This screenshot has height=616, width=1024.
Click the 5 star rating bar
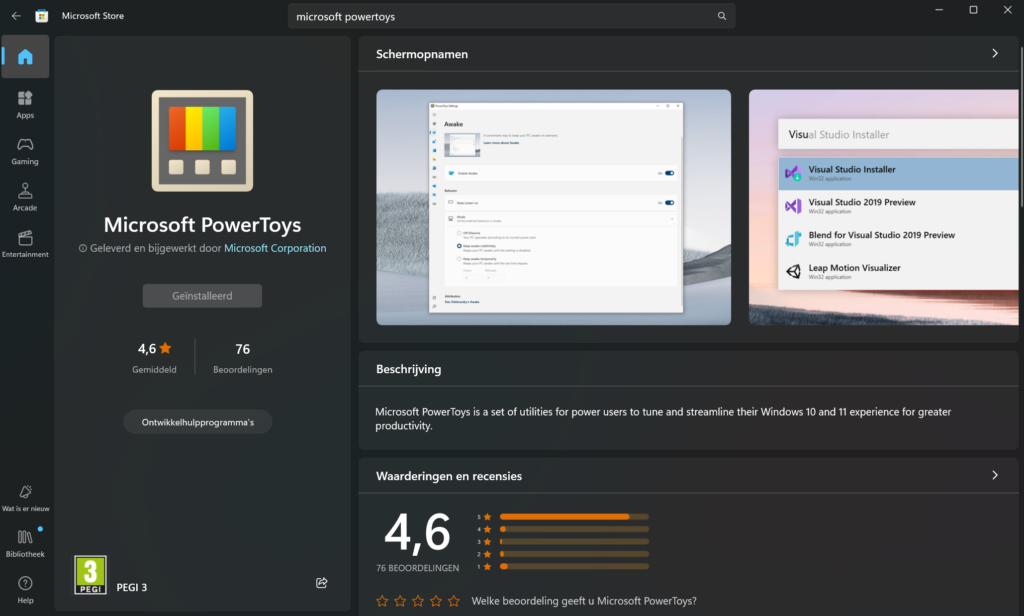575,517
